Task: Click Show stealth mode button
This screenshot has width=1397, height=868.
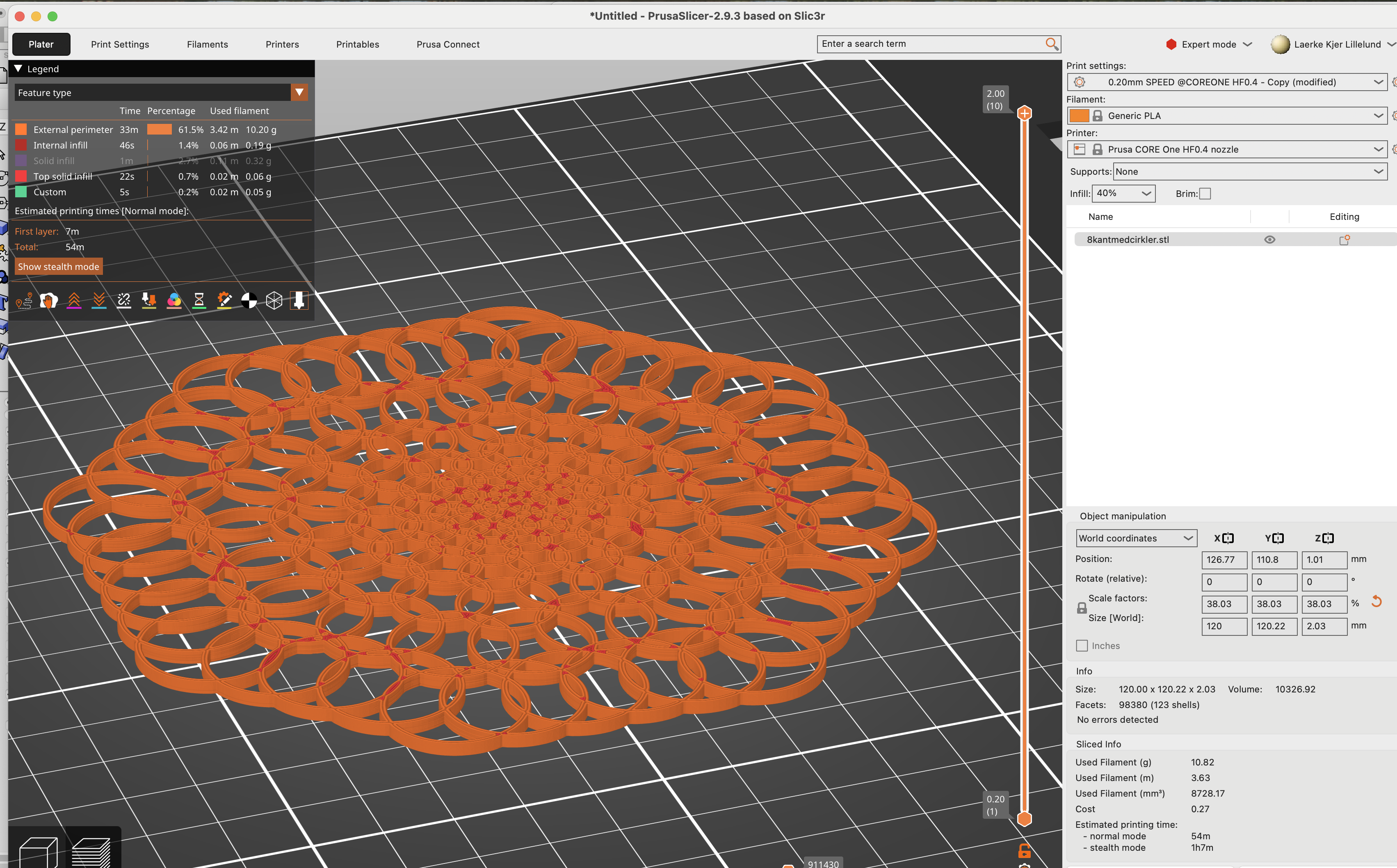Action: 59,266
